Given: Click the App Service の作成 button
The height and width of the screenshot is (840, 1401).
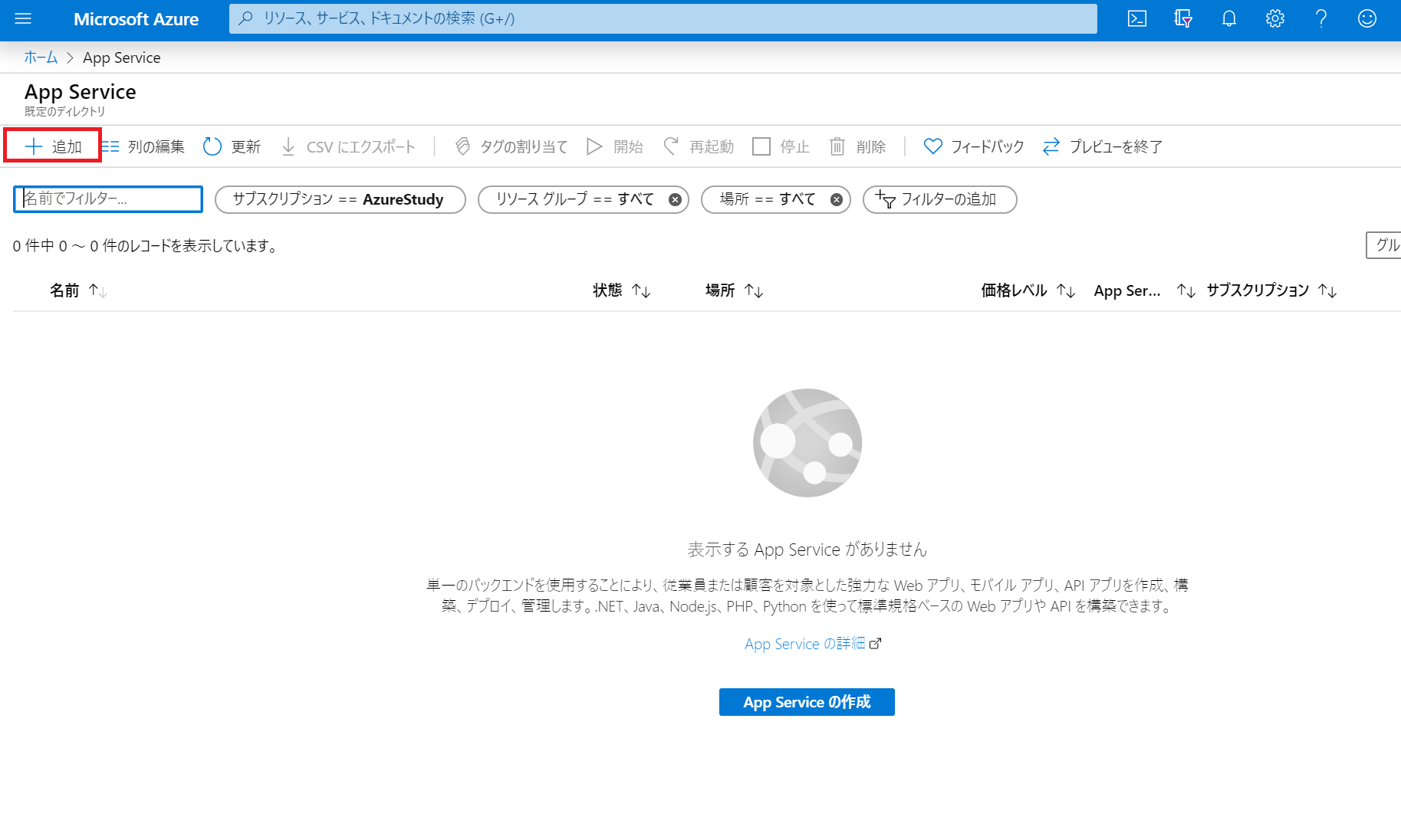Looking at the screenshot, I should point(807,702).
